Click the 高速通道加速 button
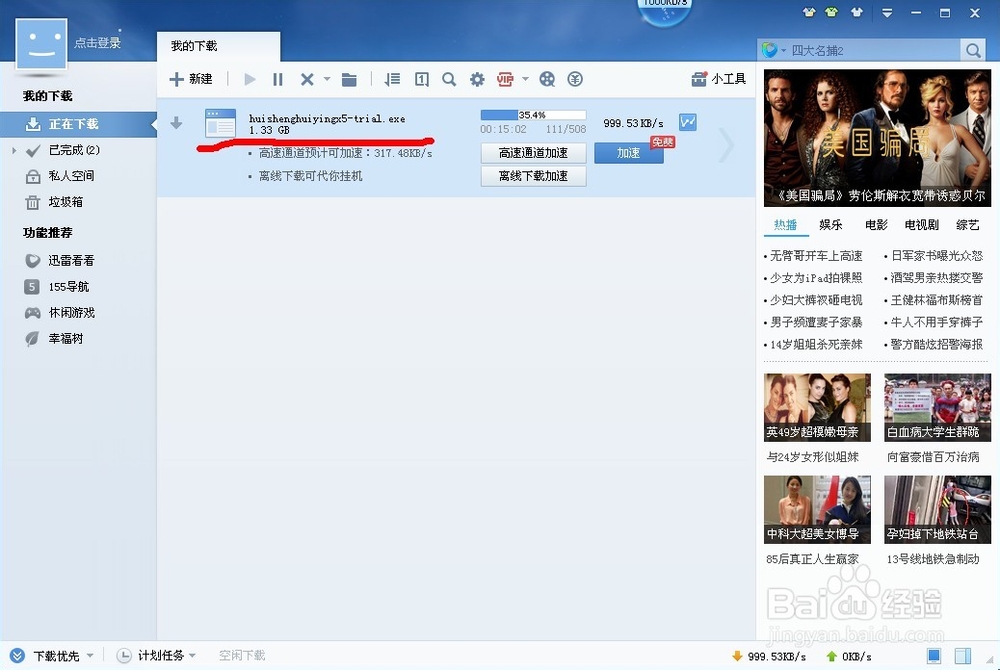The image size is (1000, 670). coord(533,153)
